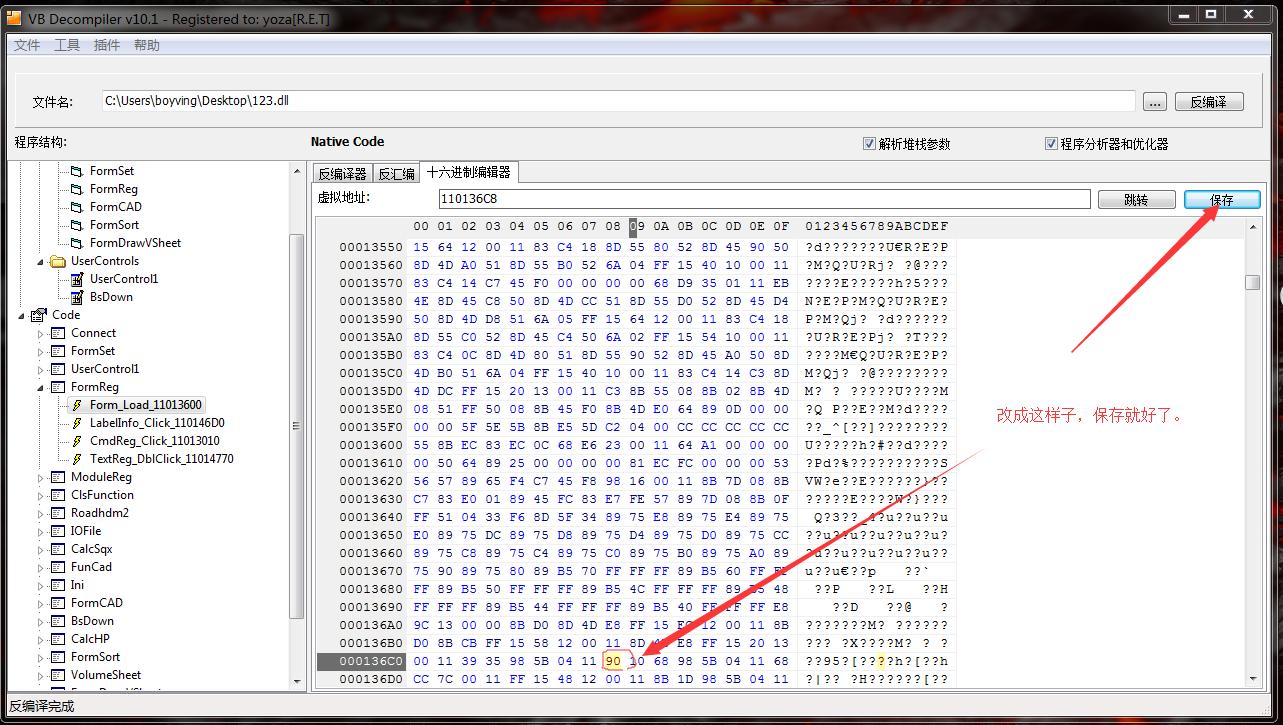
Task: Click the virtual address input field
Action: click(700, 199)
